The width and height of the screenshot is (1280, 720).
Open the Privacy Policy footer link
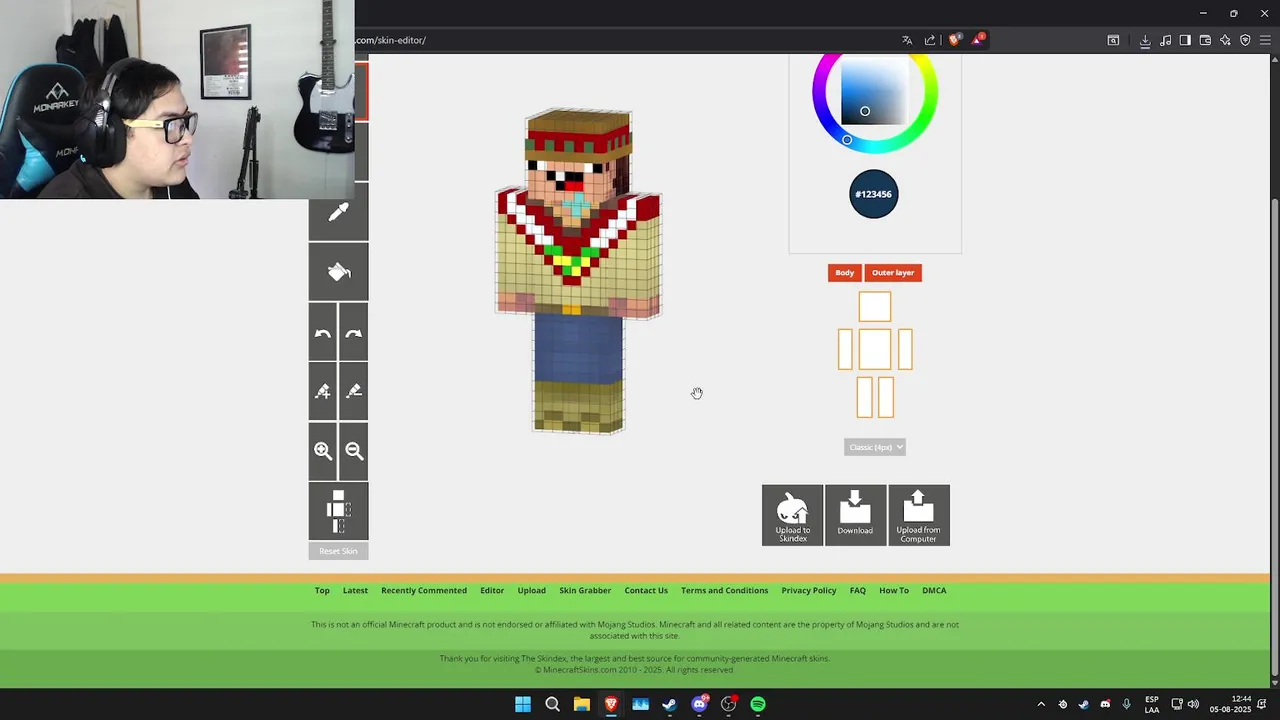[809, 590]
